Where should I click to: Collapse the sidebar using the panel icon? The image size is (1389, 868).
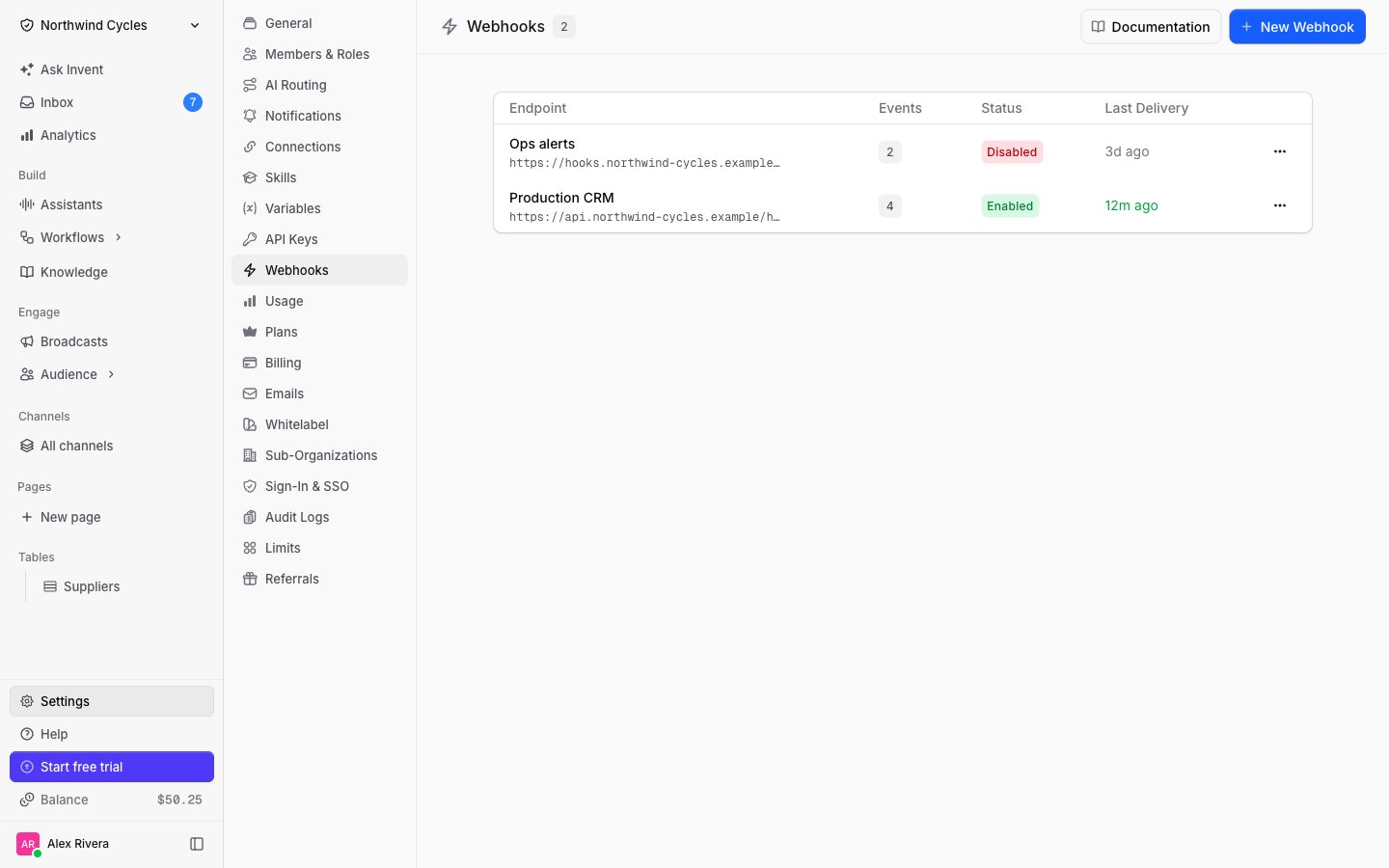coord(197,844)
